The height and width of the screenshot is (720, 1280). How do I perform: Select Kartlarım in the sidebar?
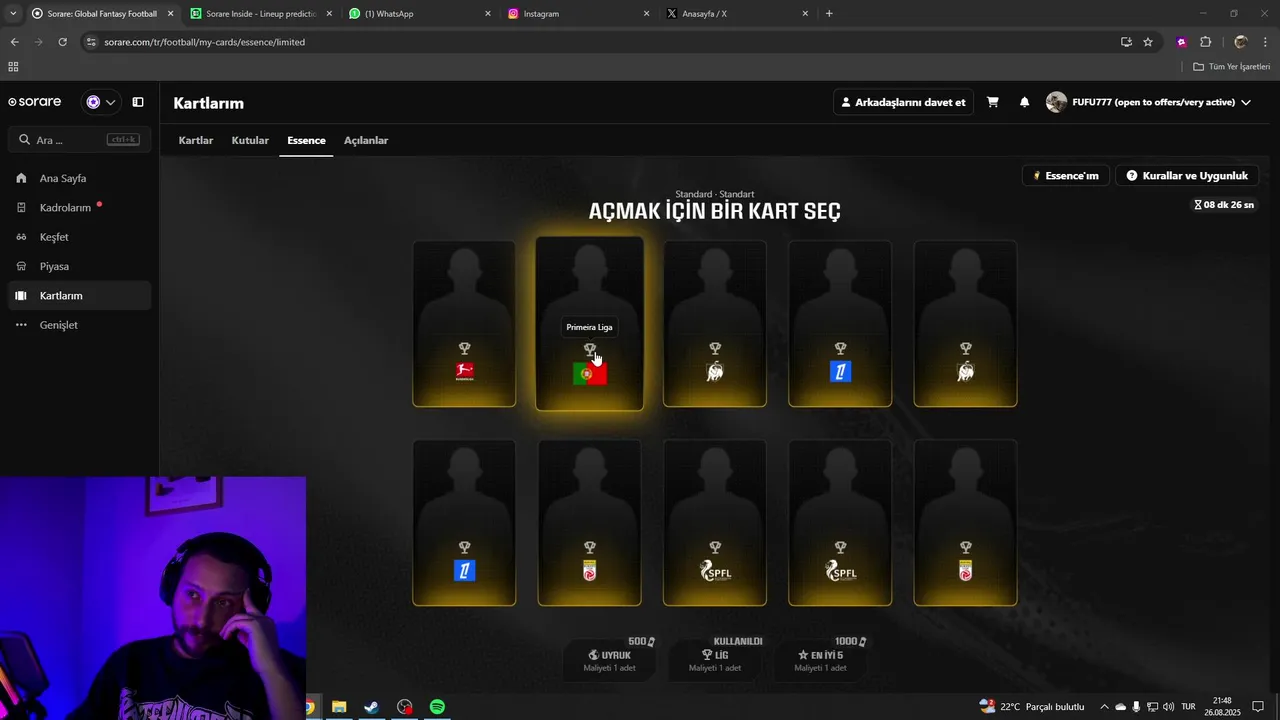tap(79, 296)
